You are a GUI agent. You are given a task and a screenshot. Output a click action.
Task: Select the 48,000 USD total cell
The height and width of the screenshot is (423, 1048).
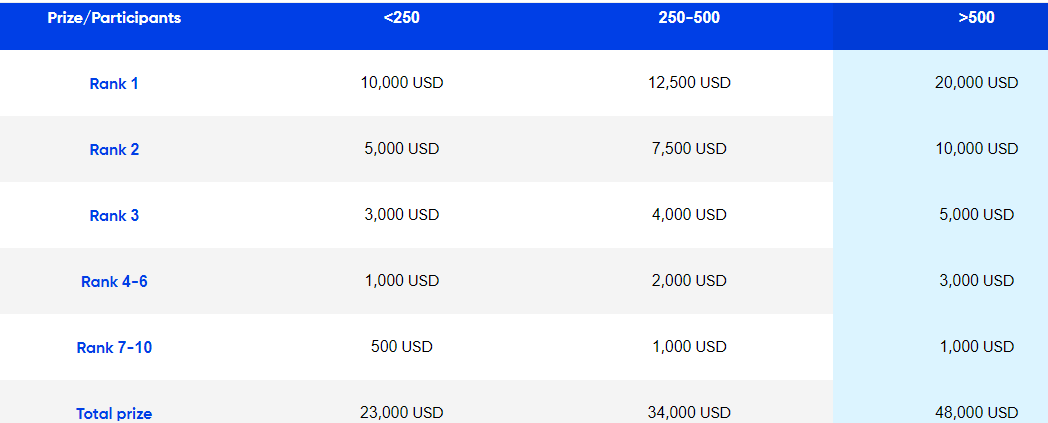click(x=976, y=413)
